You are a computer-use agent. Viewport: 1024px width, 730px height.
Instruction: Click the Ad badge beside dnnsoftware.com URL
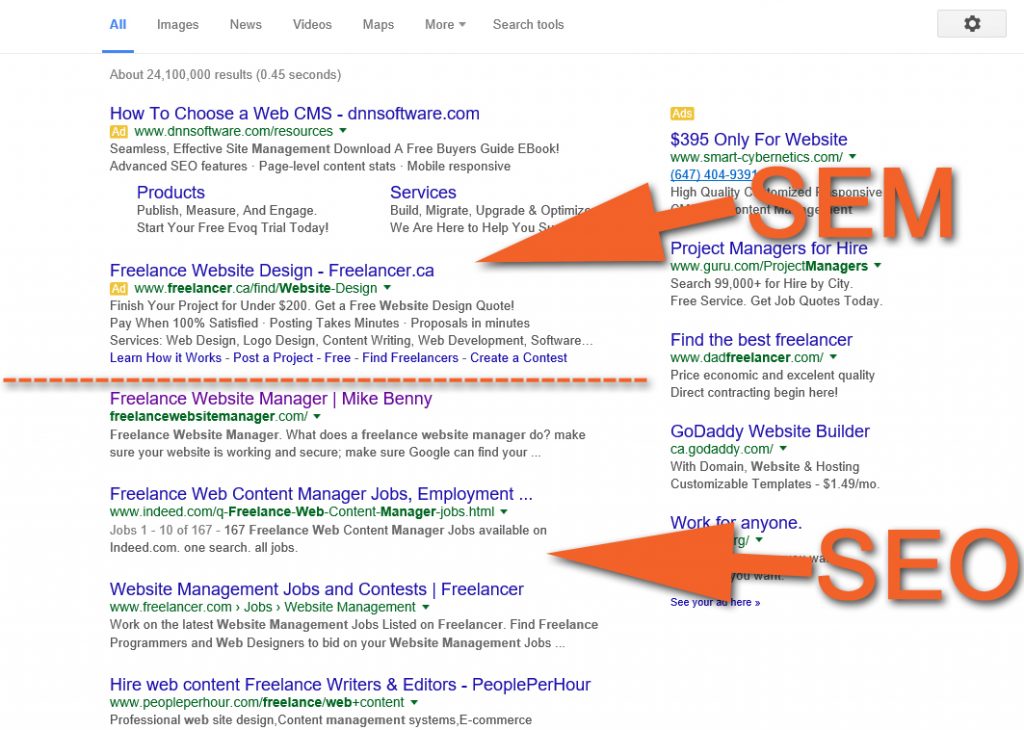tap(118, 132)
